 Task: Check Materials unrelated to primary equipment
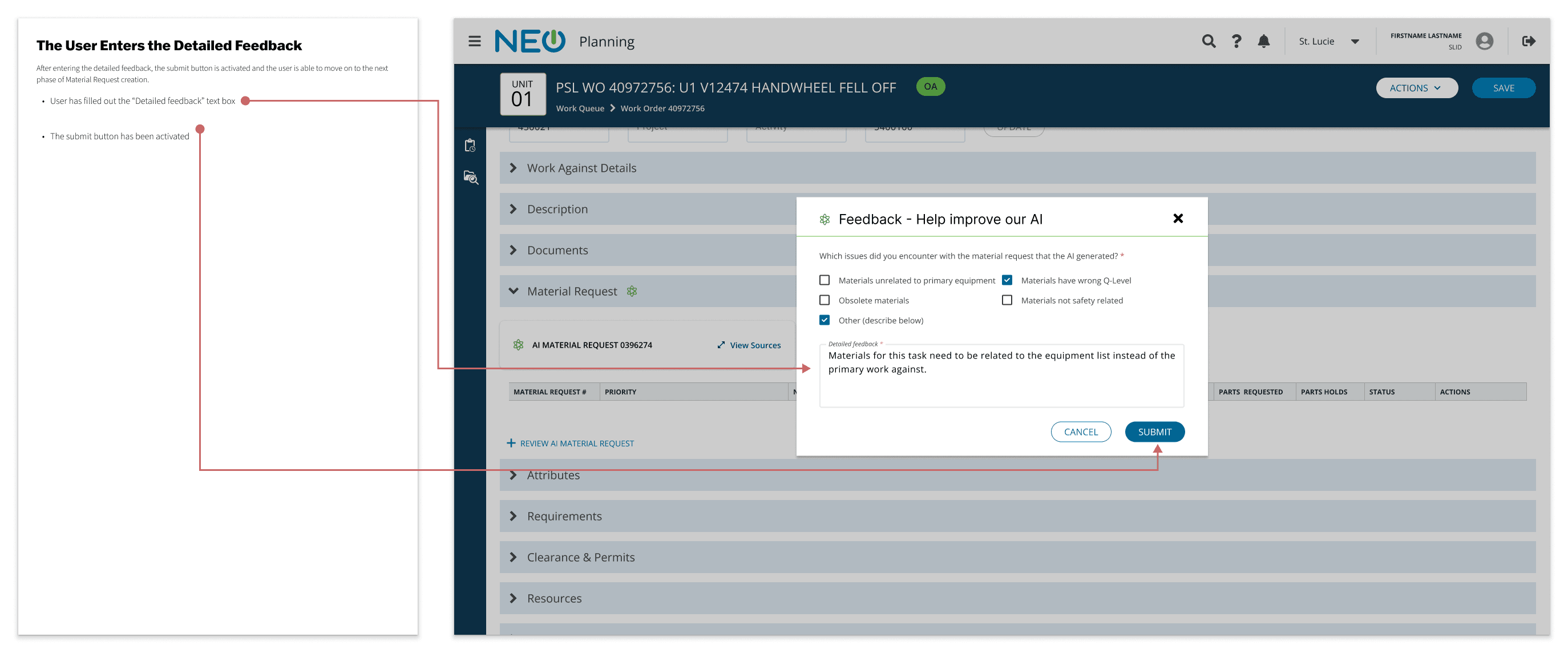824,280
